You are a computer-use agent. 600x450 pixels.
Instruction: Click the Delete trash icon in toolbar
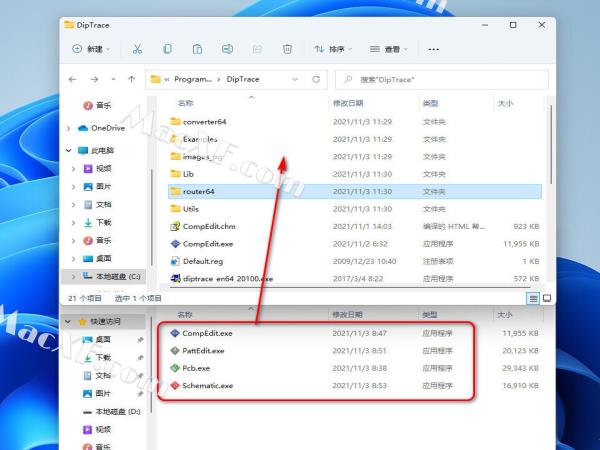pos(287,49)
